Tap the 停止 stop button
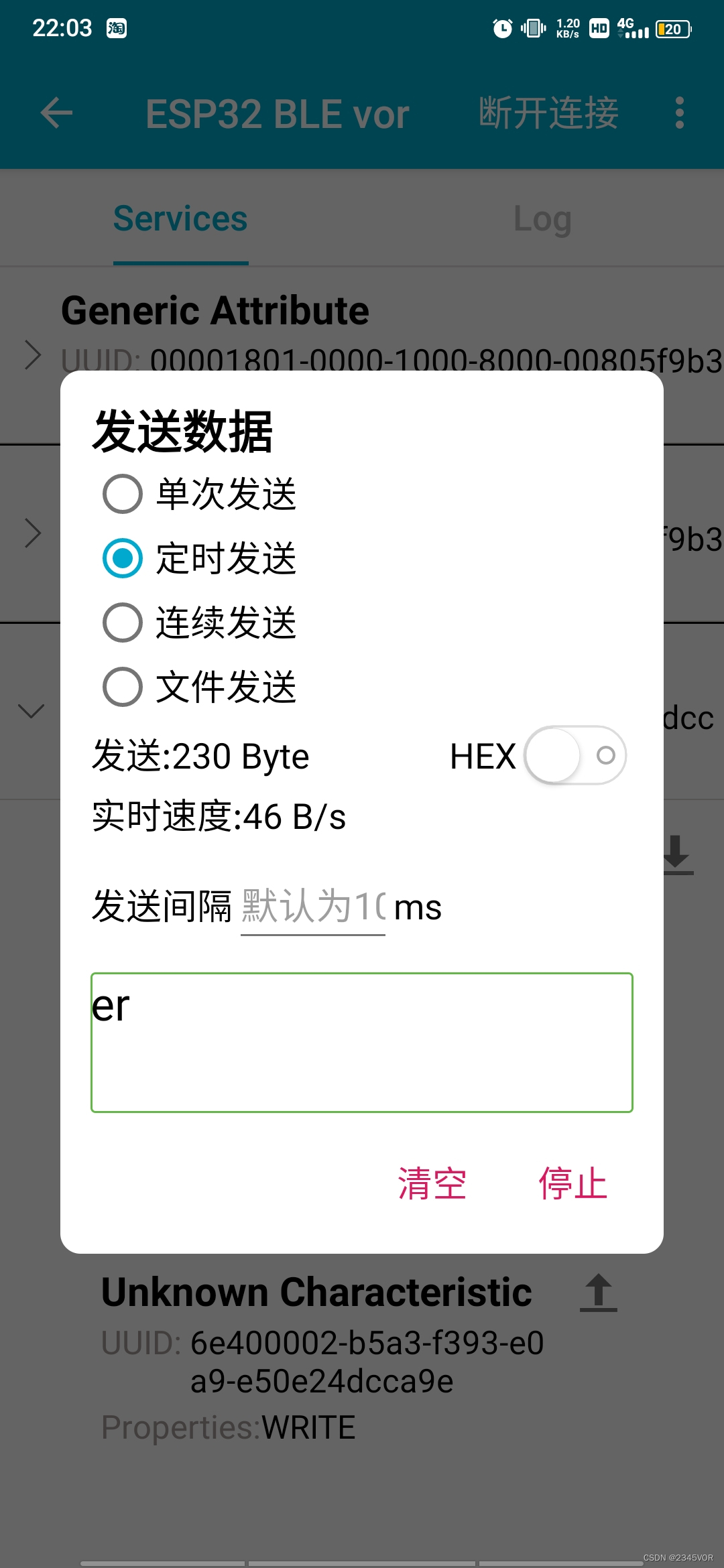724x1568 pixels. point(572,1183)
